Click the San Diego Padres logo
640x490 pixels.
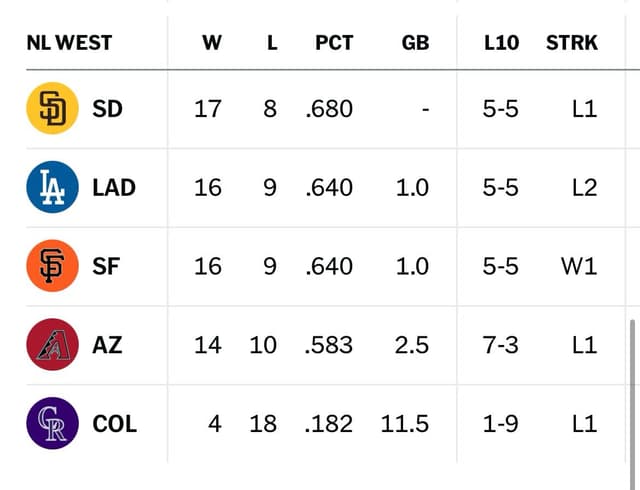(x=52, y=109)
